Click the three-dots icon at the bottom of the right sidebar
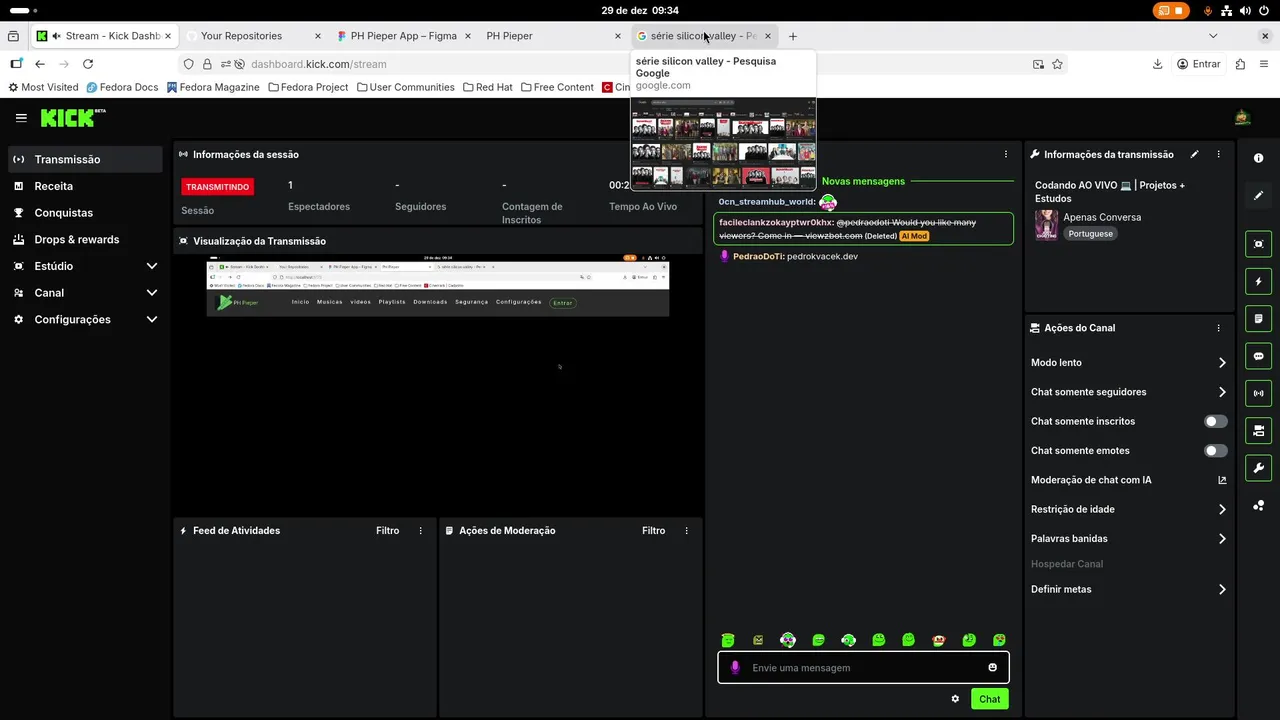1280x720 pixels. [x=1258, y=506]
